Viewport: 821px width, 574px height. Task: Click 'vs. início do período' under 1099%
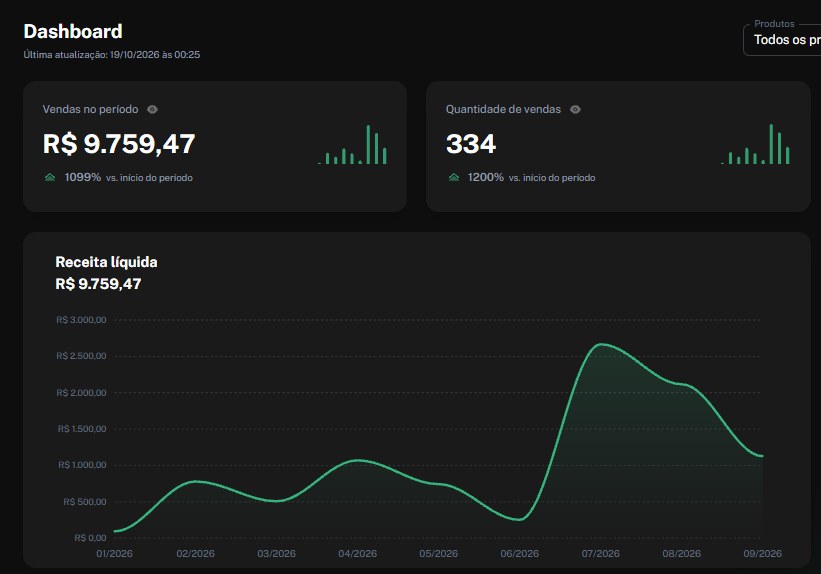tap(149, 178)
